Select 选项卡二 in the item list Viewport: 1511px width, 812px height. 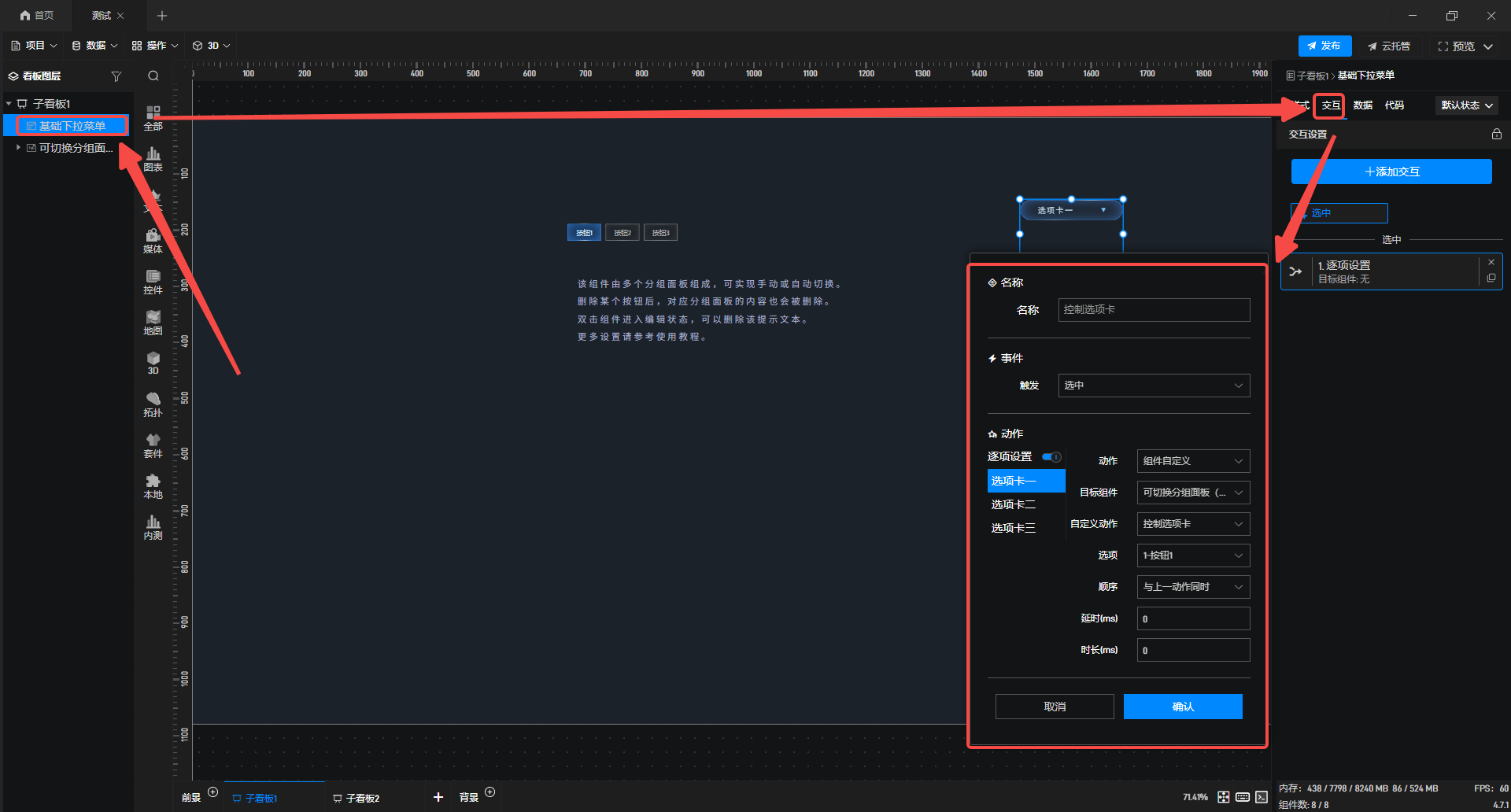click(1014, 504)
